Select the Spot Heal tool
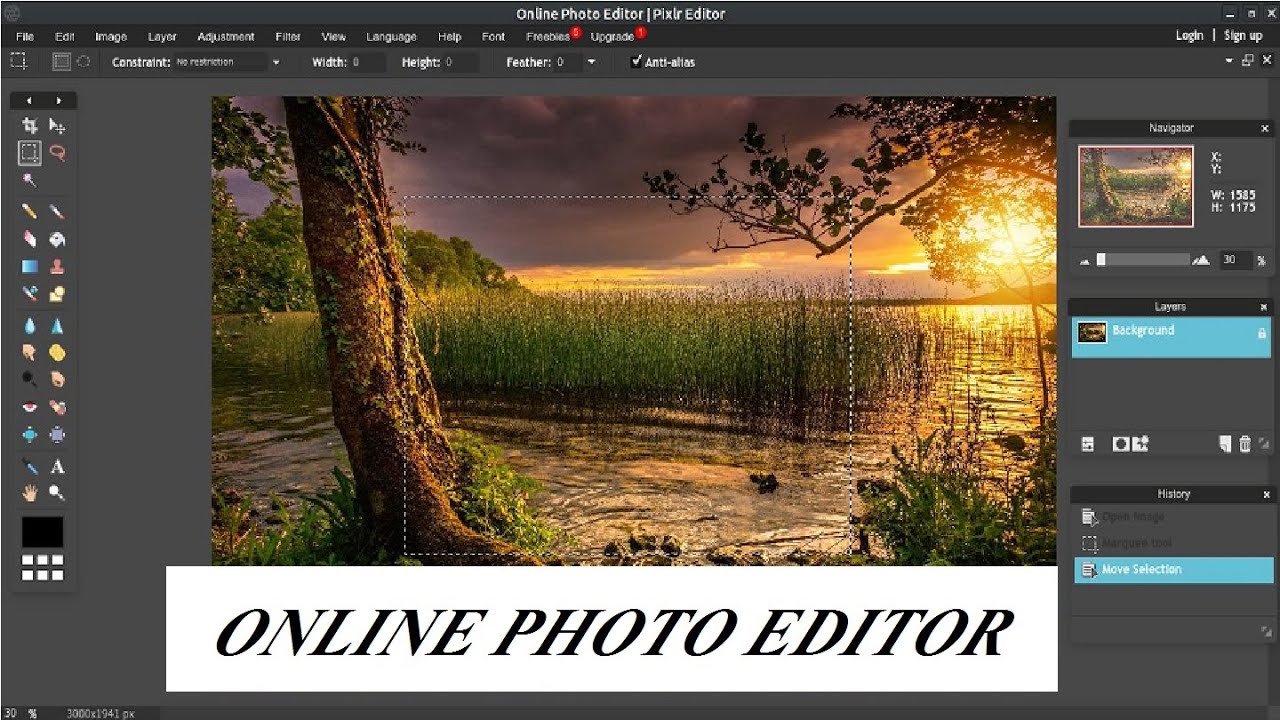Screen dimensions: 1280x720 [57, 407]
